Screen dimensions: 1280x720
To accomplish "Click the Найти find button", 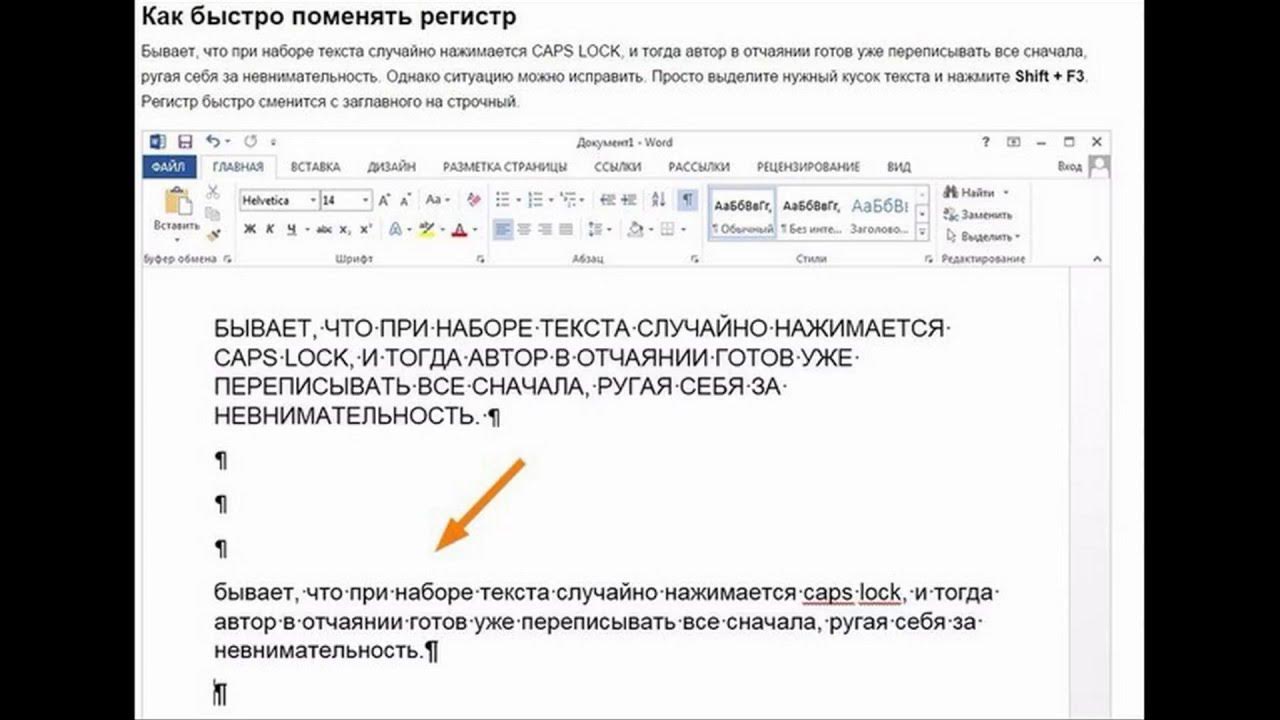I will point(976,192).
